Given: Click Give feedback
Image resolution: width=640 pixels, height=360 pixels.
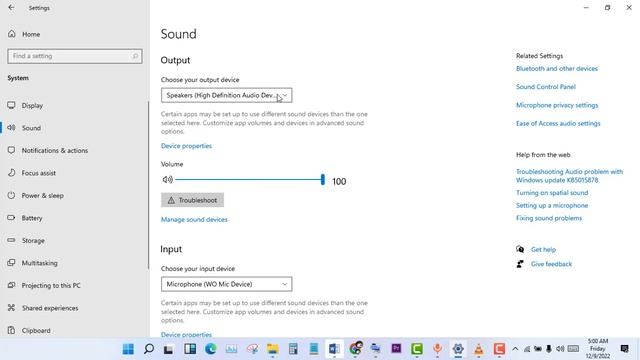Looking at the screenshot, I should 551,264.
